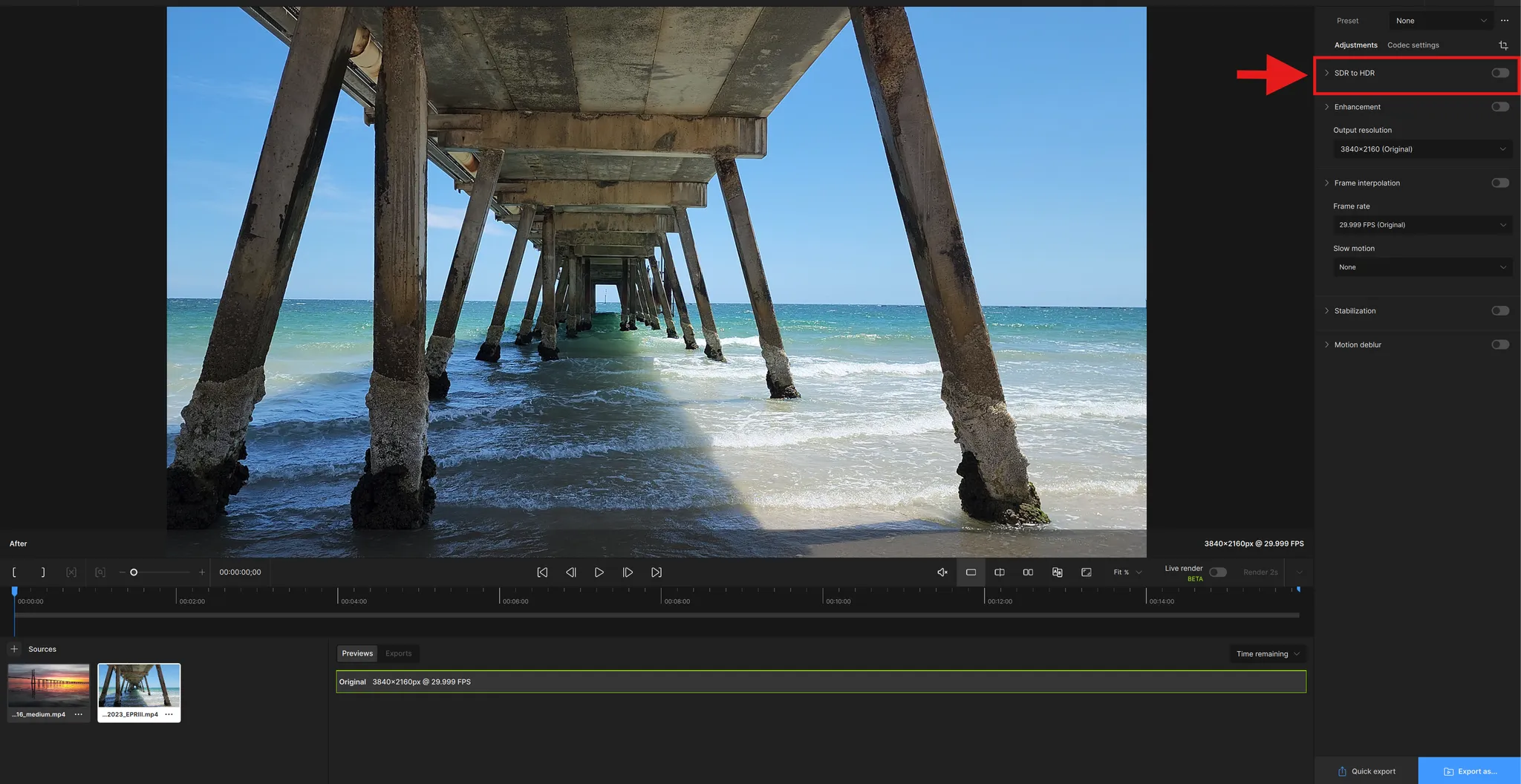The width and height of the screenshot is (1521, 784).
Task: Click the clear trim selection icon
Action: 71,572
